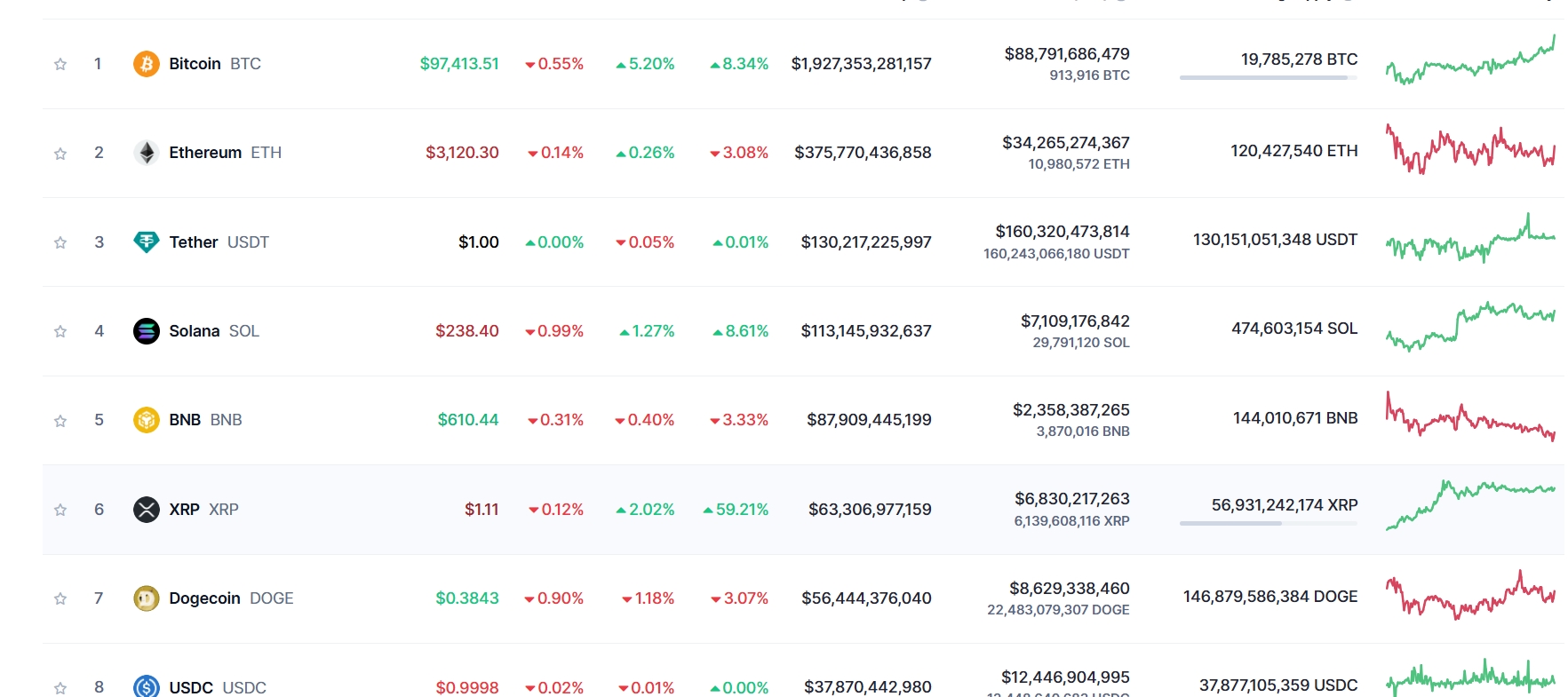Click the Ethereum diamond logo icon
The image size is (1568, 697).
147,153
